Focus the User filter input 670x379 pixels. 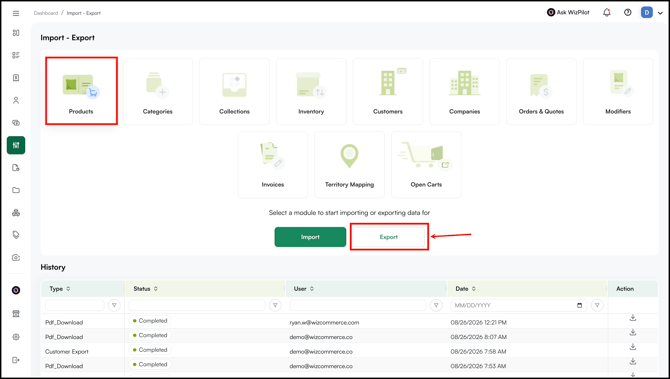tap(358, 305)
